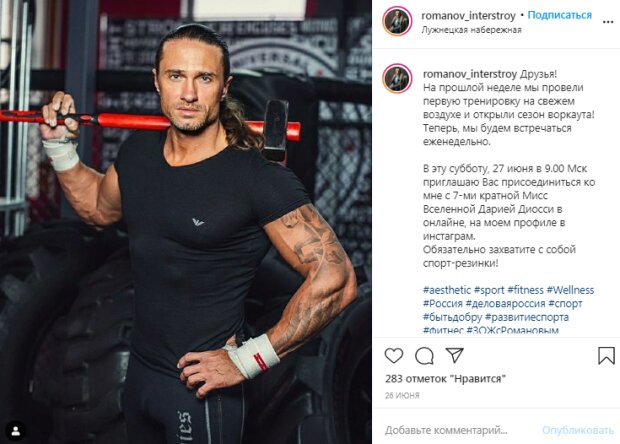This screenshot has height=444, width=620.
Task: Click Опубликовать to post comment
Action: point(578,430)
